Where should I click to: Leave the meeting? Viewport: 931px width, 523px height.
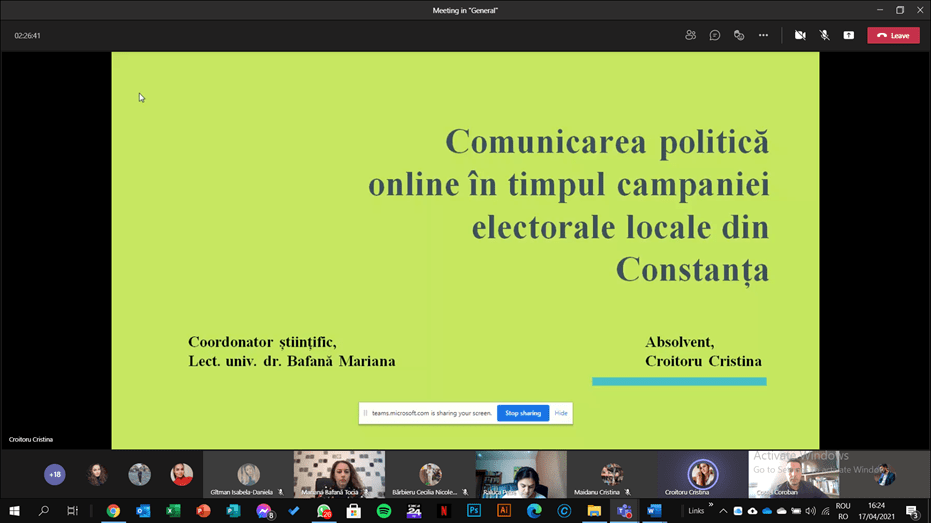892,35
